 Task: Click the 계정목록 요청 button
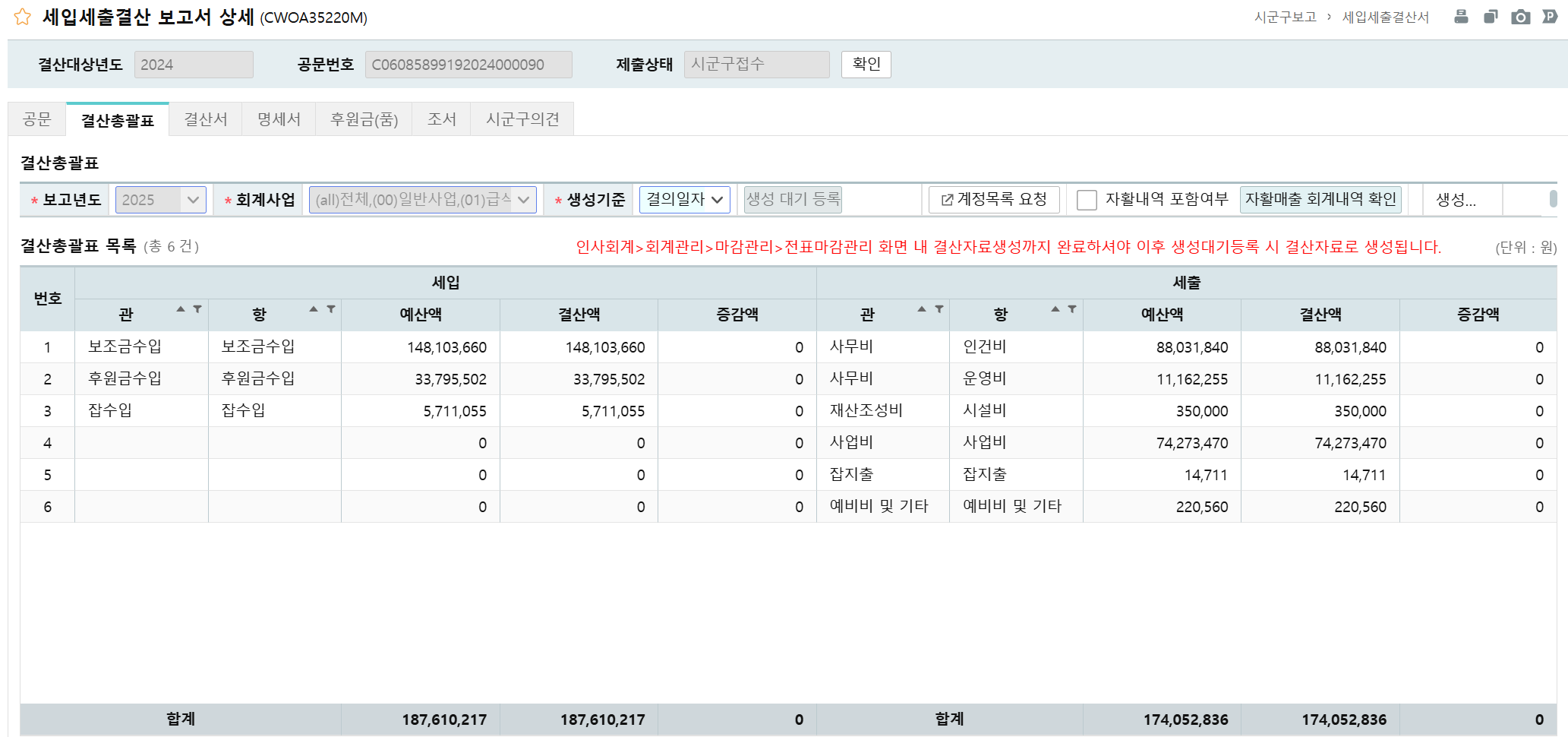click(993, 200)
